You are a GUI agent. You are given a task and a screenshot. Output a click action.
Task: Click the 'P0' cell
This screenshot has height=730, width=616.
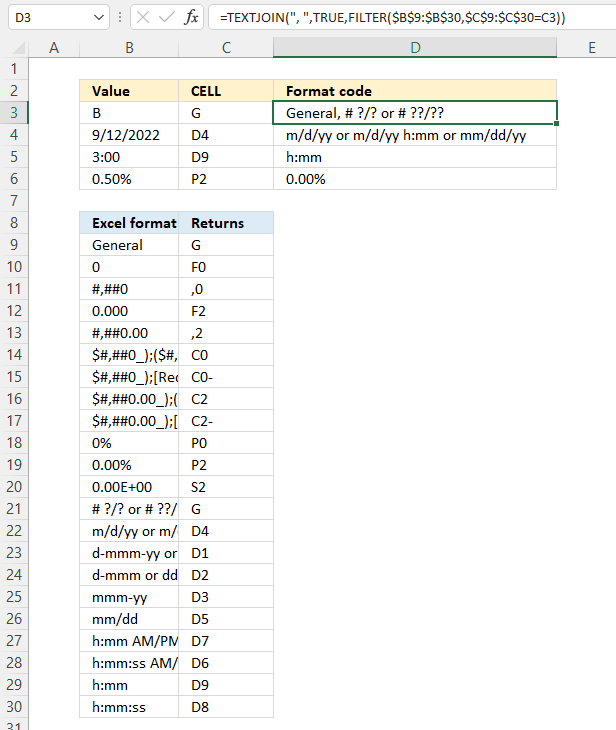tap(226, 443)
